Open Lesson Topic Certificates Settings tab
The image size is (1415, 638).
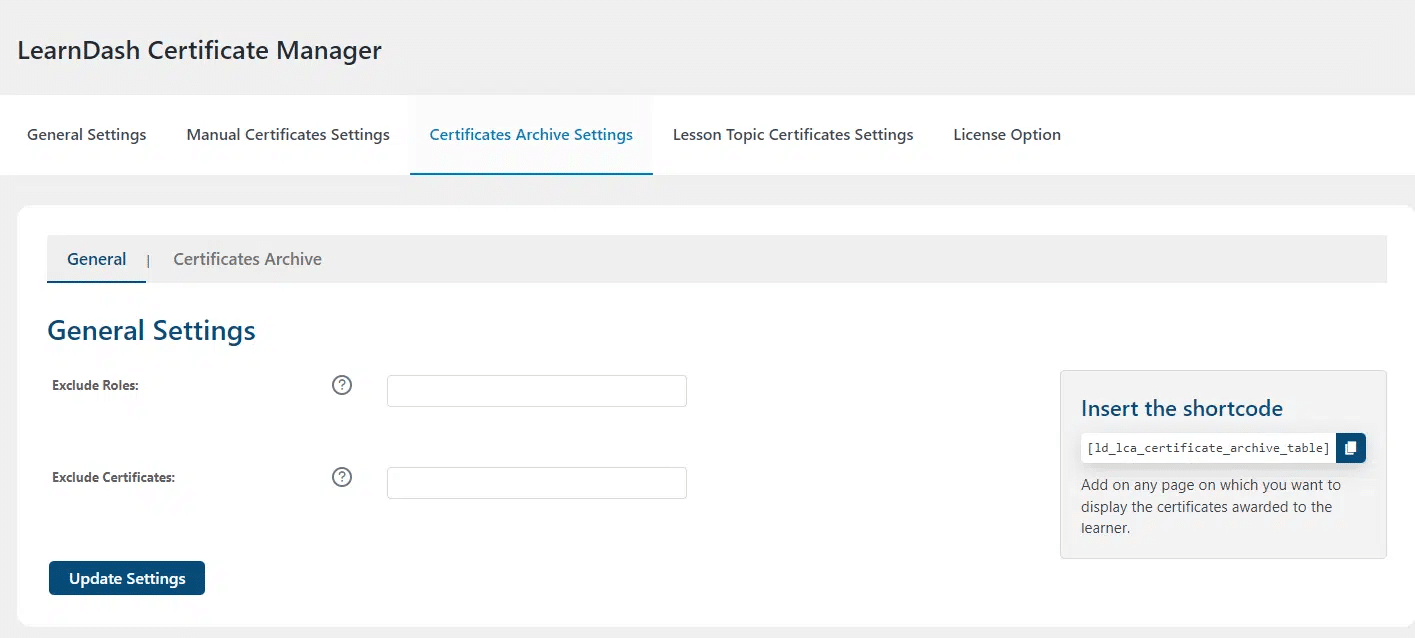coord(793,135)
